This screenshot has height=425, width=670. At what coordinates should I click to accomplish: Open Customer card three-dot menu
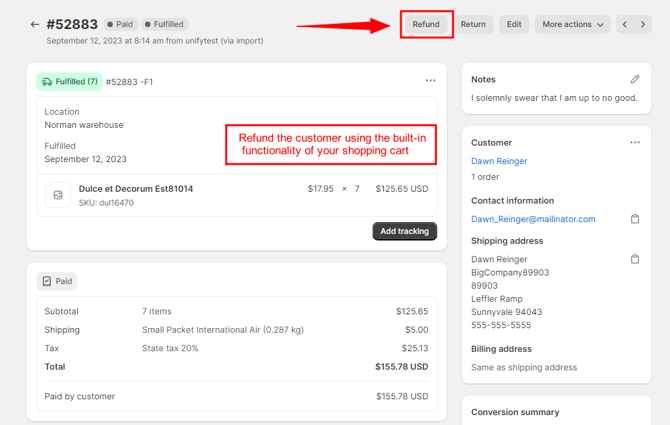(x=634, y=143)
